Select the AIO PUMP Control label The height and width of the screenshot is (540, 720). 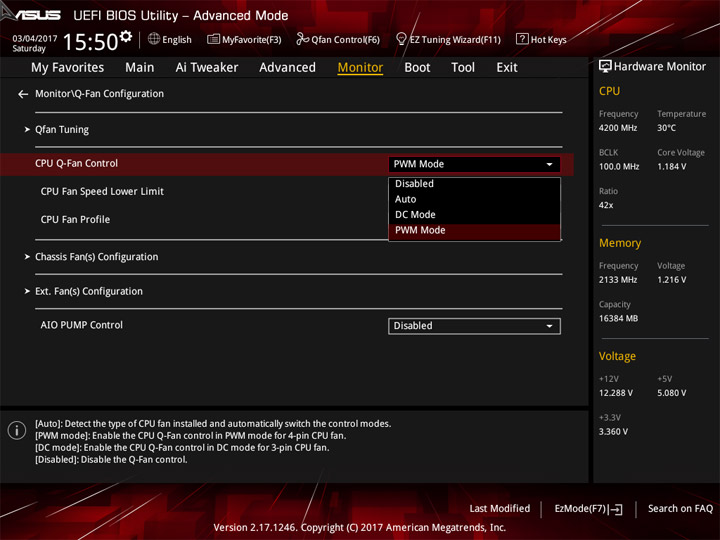click(81, 325)
